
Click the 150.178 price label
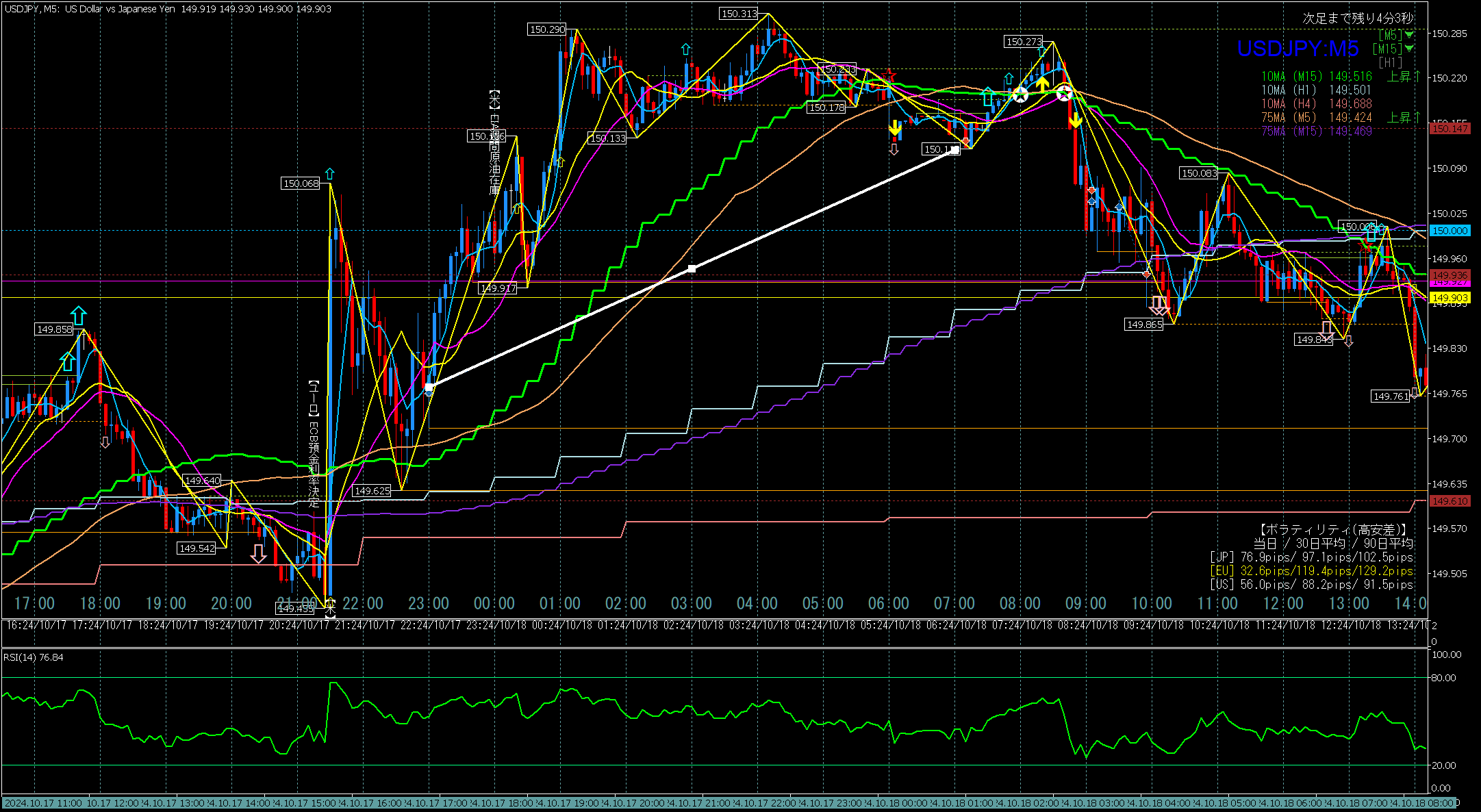pyautogui.click(x=827, y=107)
